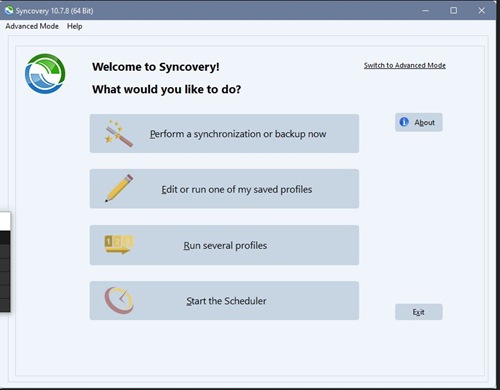This screenshot has height=390, width=500.
Task: Select Edit or run one of my saved profiles
Action: (x=224, y=189)
